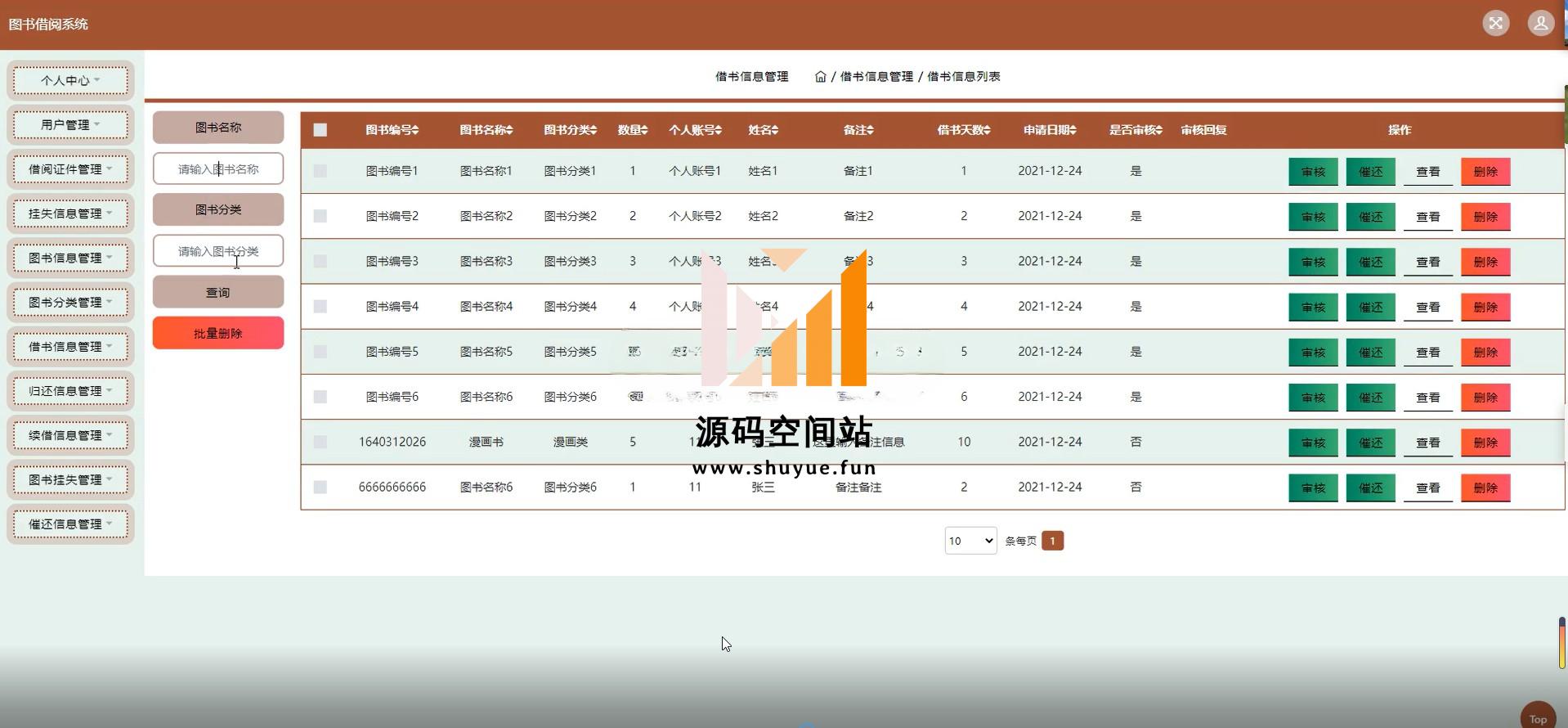Sort by 图书编号 column arrow
This screenshot has height=728, width=1568.
pos(415,130)
